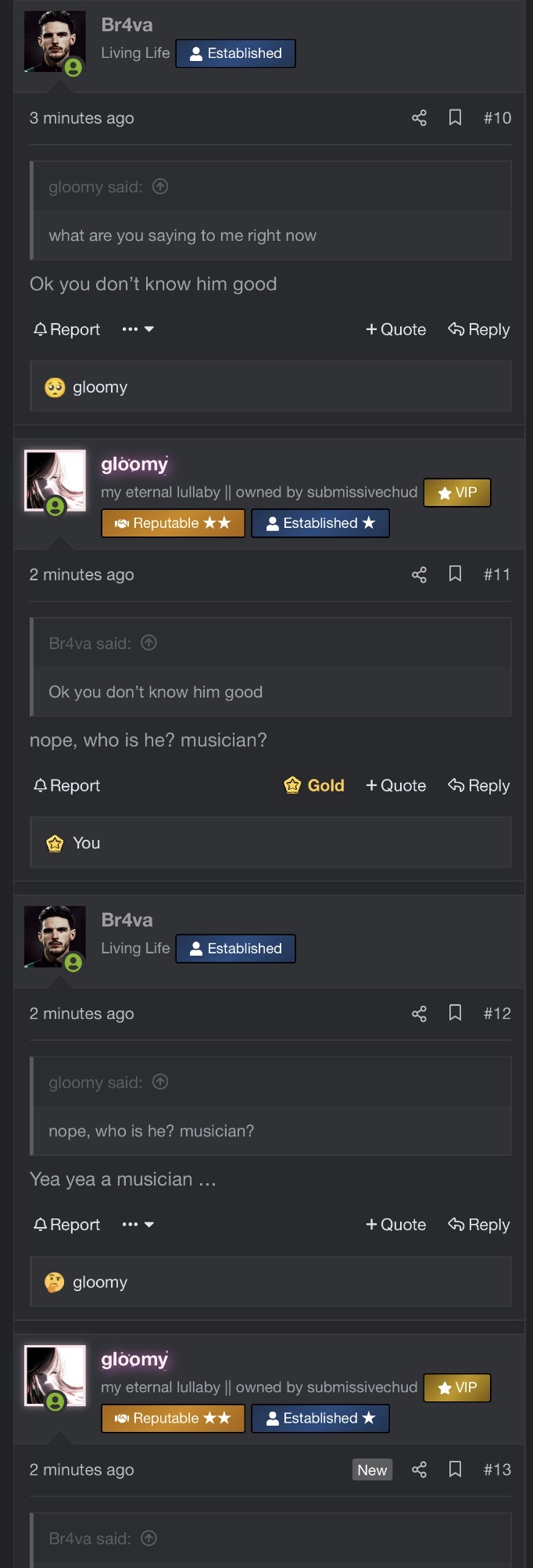Share post #11 via share icon
Screen dimensions: 533x1568
pyautogui.click(x=419, y=575)
